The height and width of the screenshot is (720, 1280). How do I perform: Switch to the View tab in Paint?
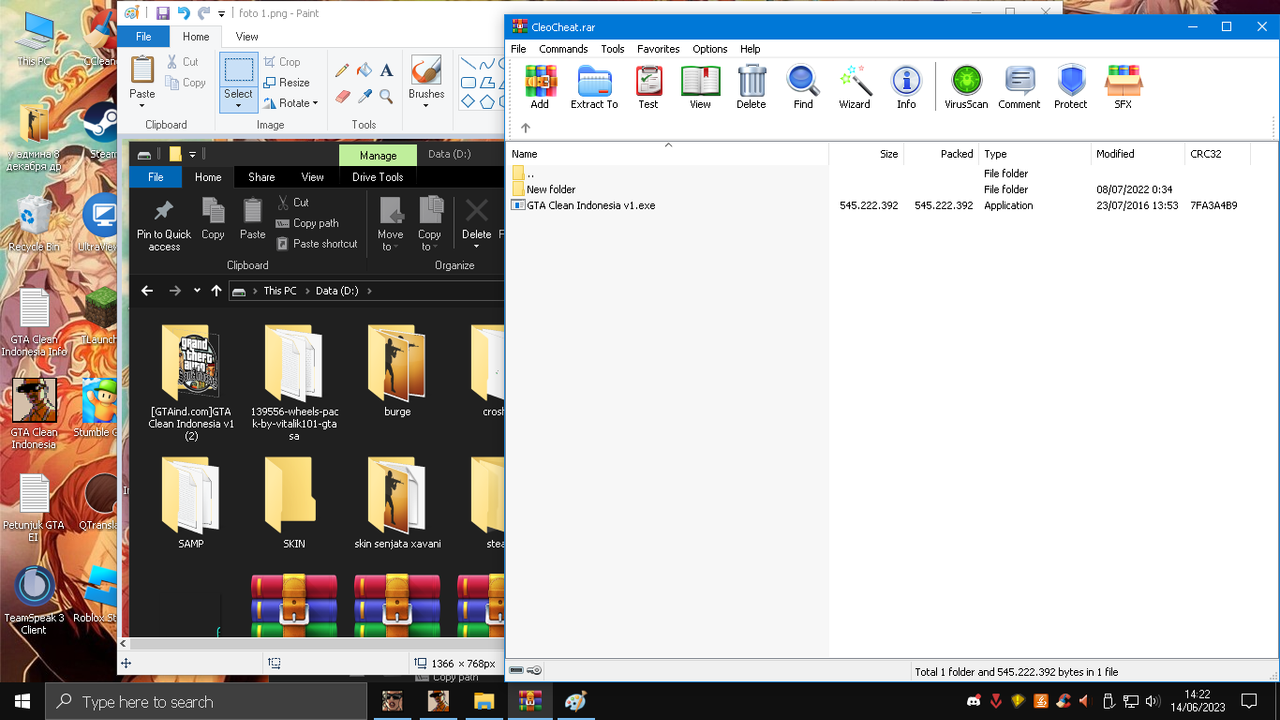click(x=247, y=37)
